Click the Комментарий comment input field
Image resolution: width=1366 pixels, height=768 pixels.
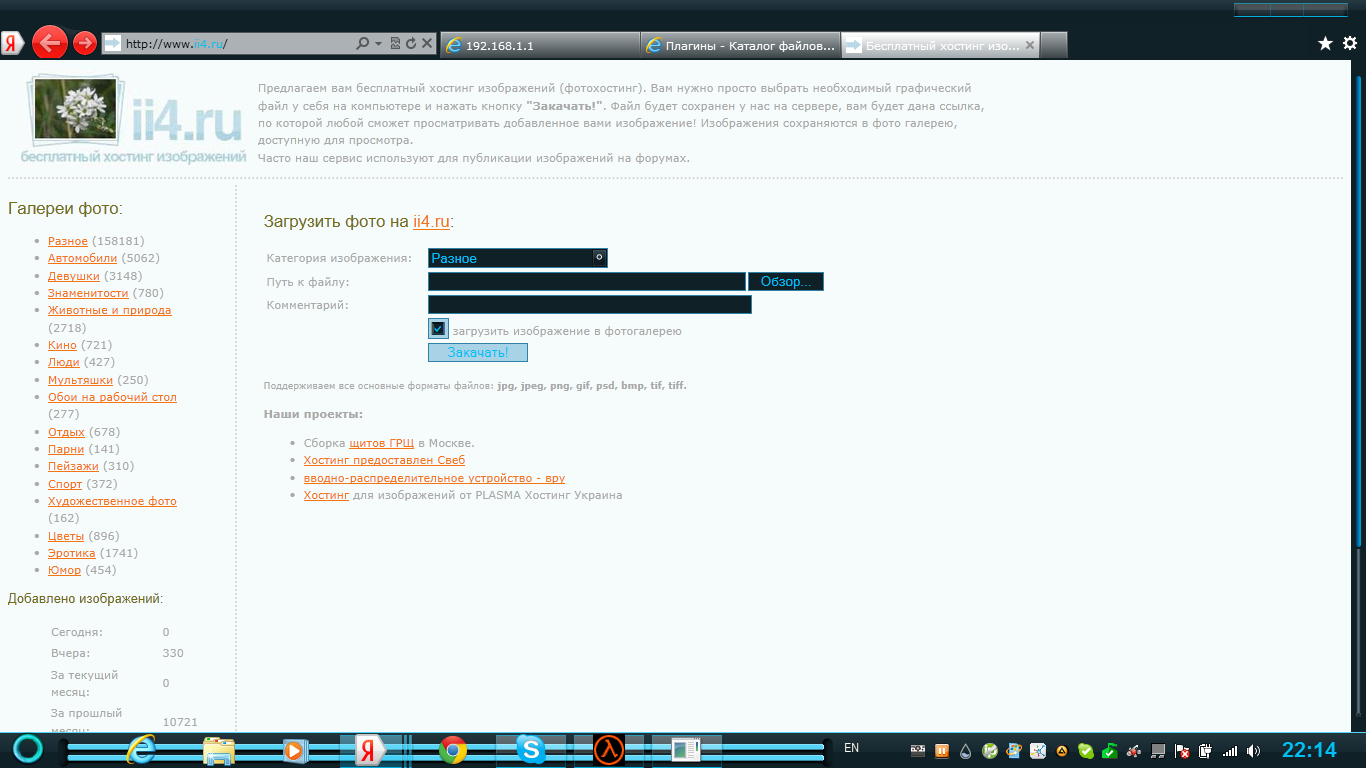tap(589, 304)
